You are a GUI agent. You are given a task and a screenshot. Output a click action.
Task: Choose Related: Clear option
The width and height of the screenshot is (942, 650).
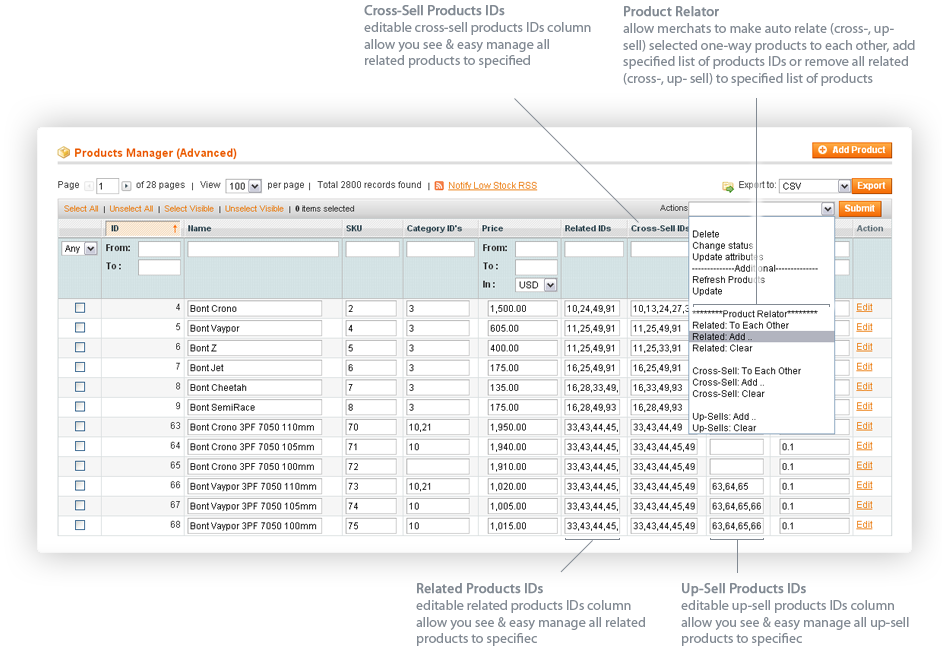tap(722, 348)
